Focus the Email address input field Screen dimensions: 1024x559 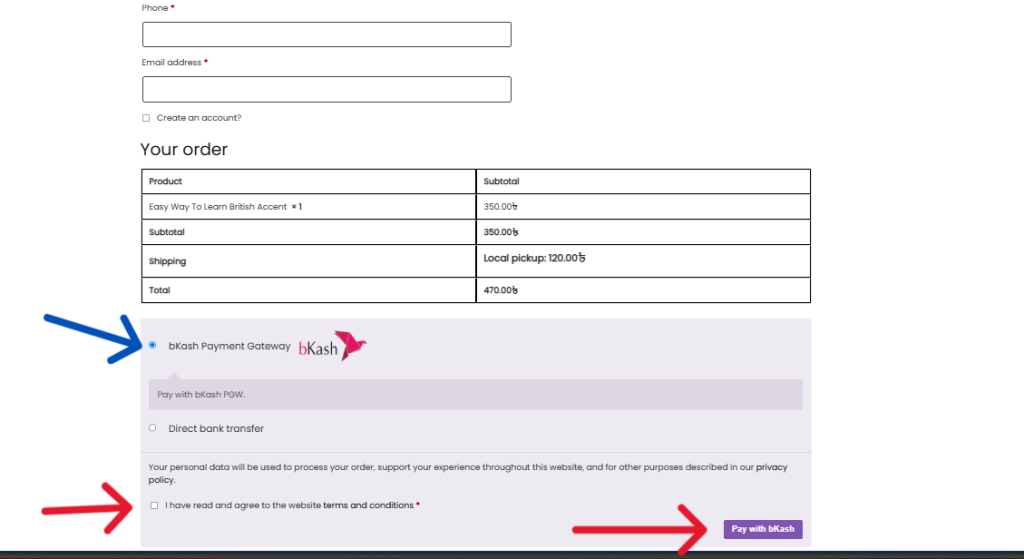327,89
